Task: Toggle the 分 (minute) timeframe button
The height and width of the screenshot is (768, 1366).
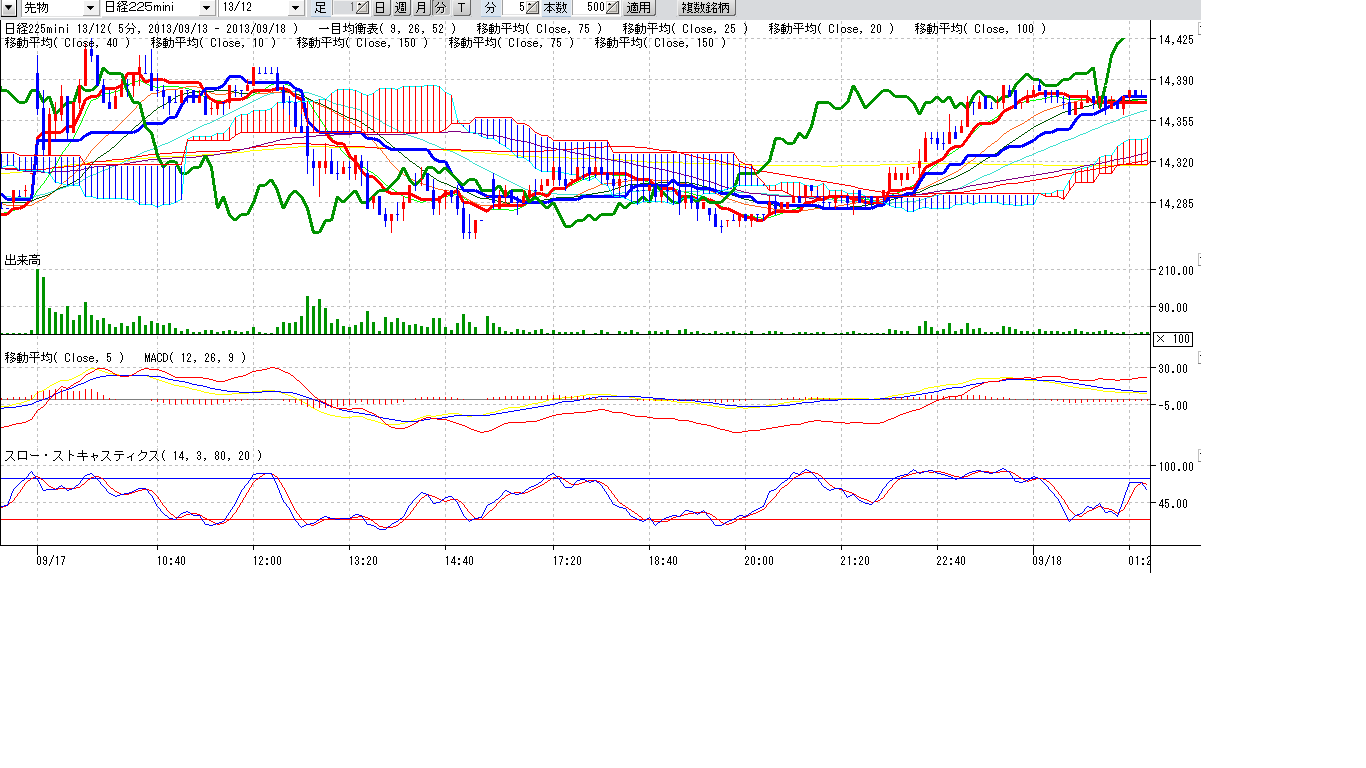Action: point(440,7)
